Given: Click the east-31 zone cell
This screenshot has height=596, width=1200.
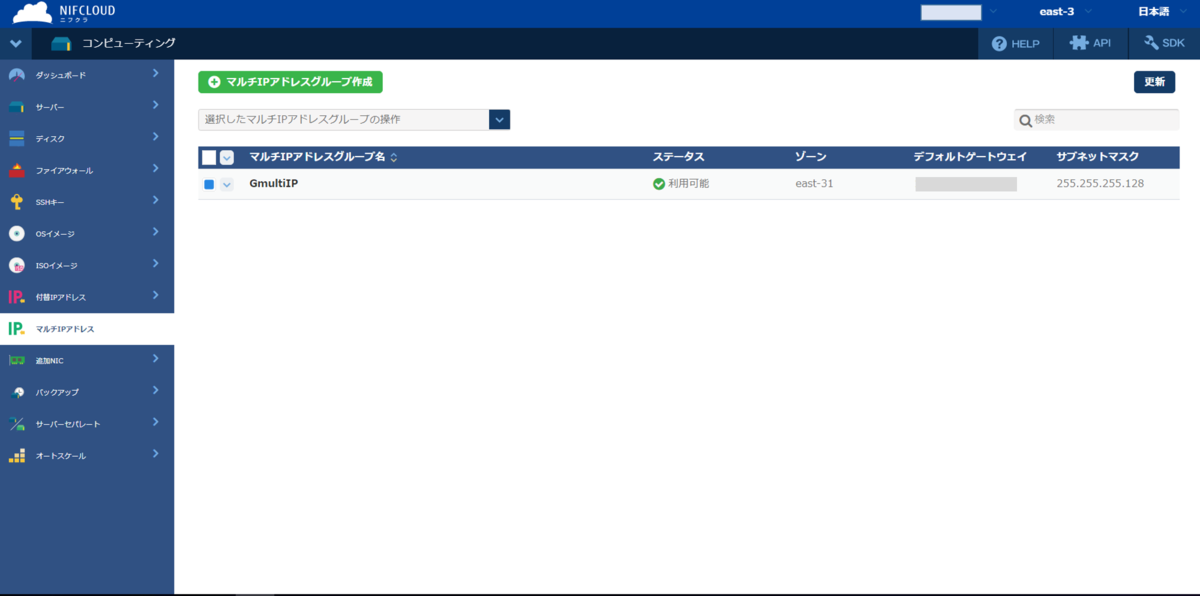Looking at the screenshot, I should (814, 184).
